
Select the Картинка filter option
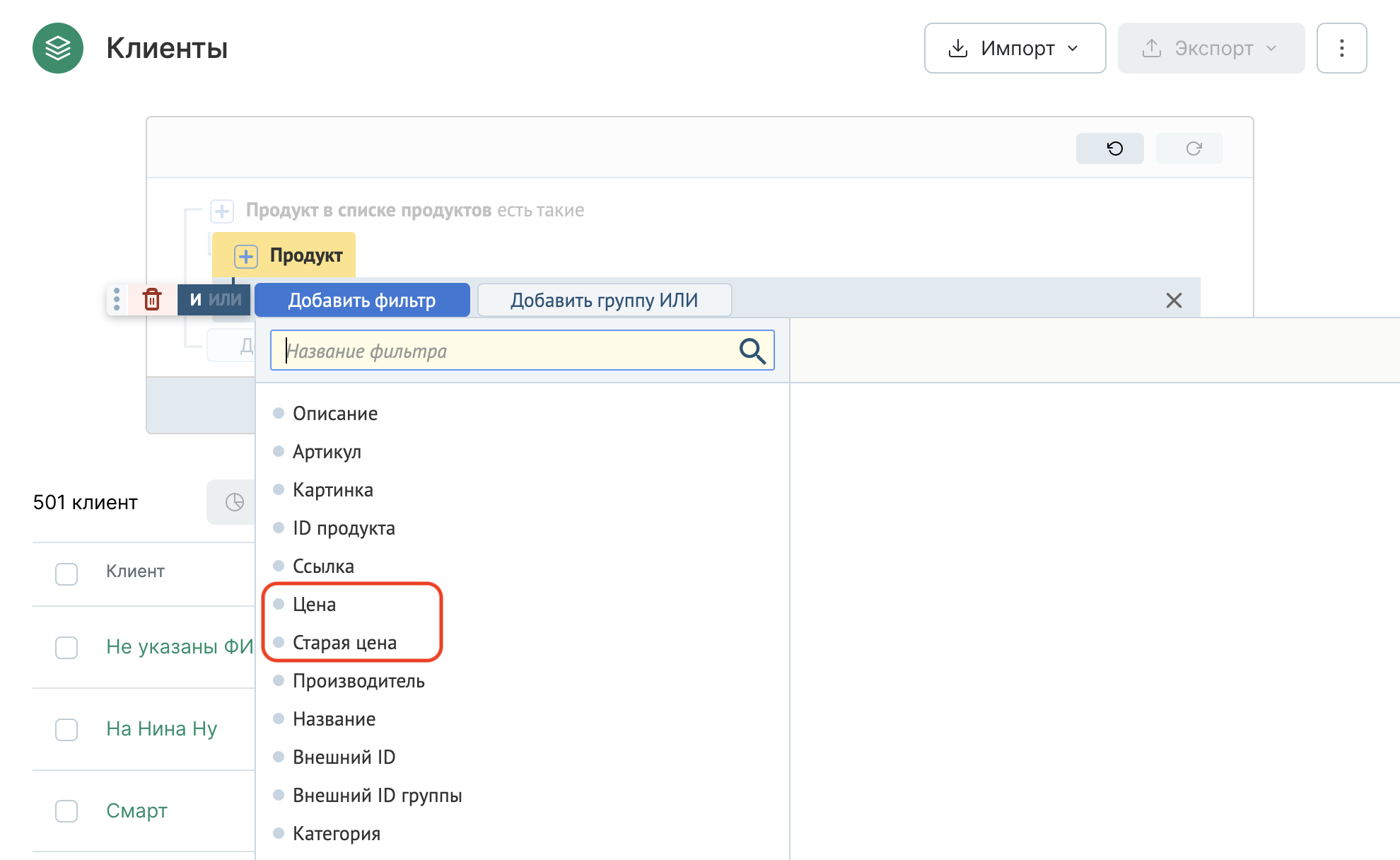[x=332, y=490]
